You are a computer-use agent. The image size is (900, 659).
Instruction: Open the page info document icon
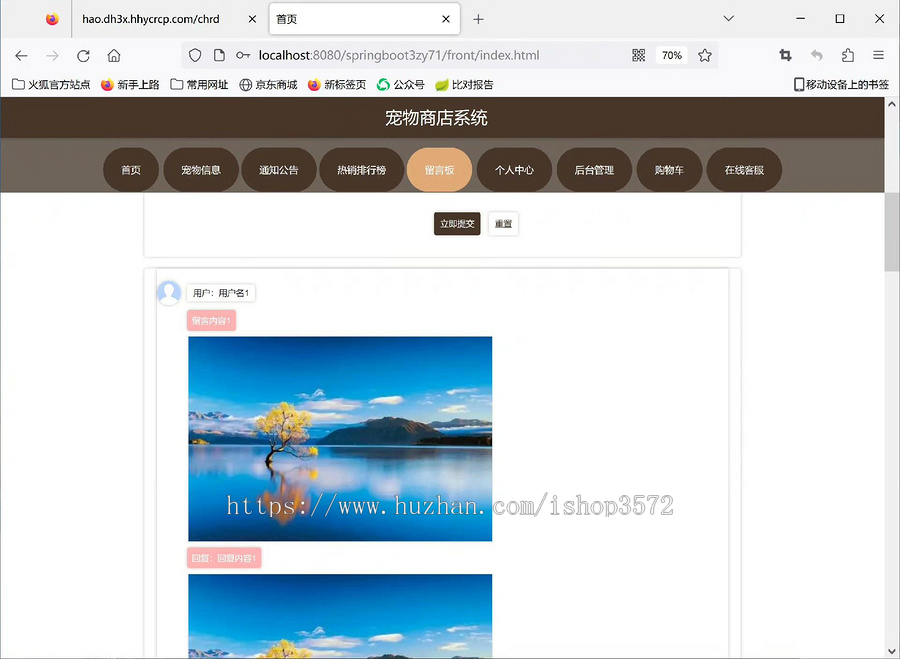(219, 55)
